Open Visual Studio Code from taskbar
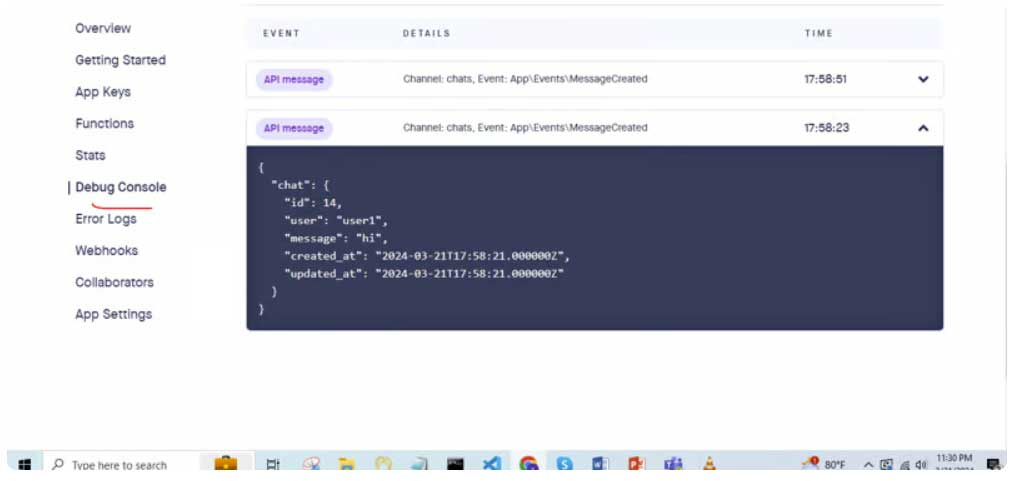1017x481 pixels. (x=492, y=464)
